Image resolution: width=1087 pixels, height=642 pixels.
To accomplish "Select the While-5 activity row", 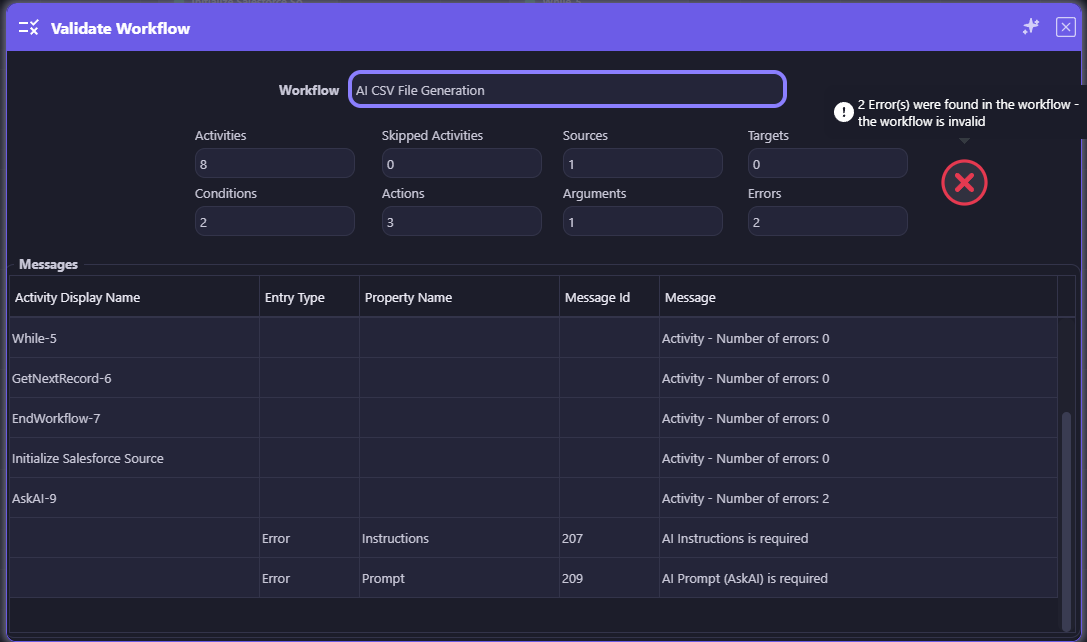I will click(533, 338).
